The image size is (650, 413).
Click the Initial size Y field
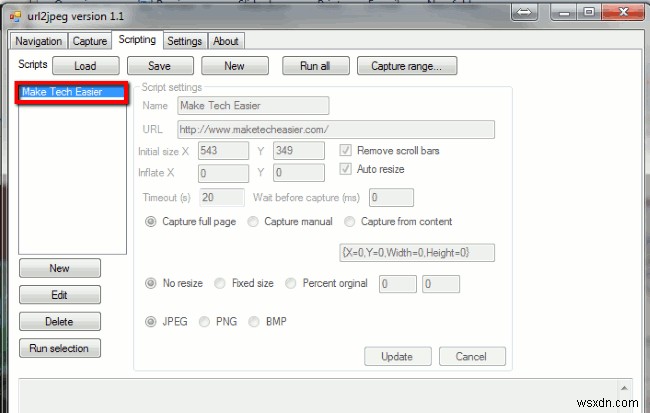pos(298,151)
